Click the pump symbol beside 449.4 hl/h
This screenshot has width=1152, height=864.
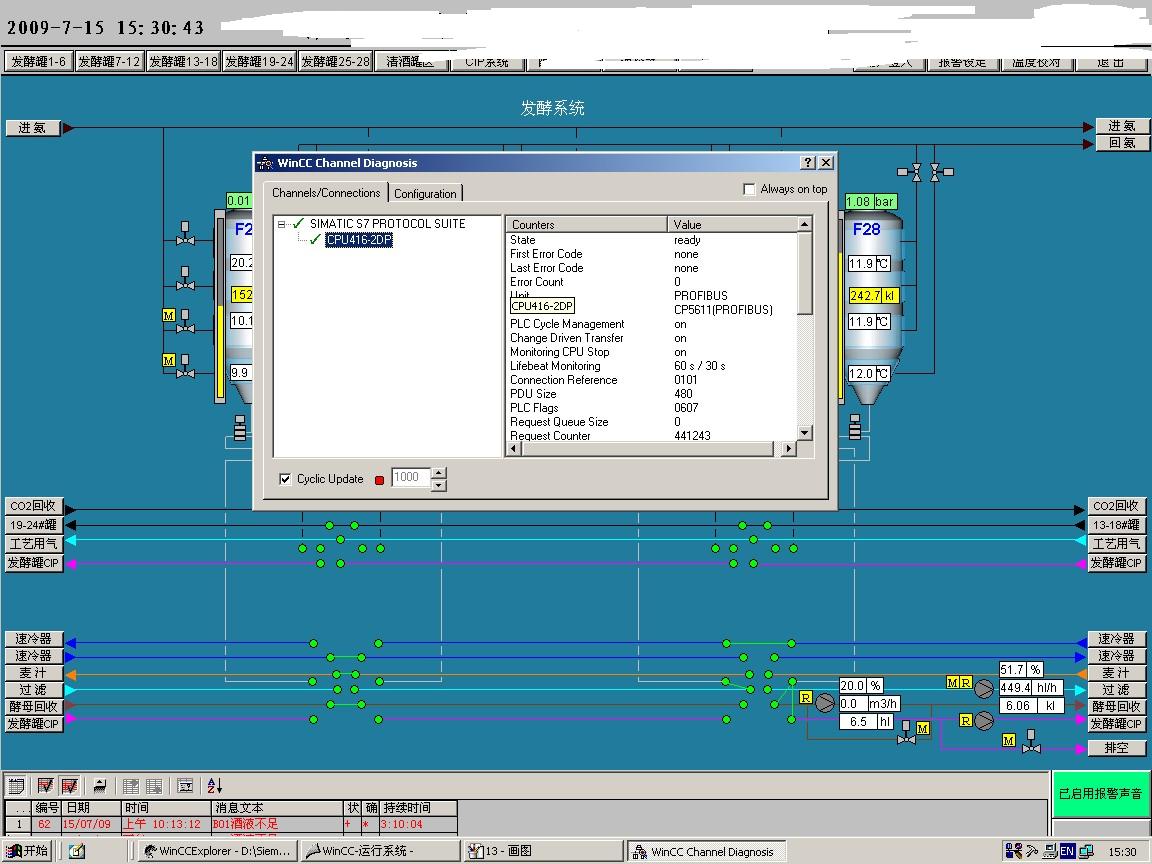pos(984,688)
